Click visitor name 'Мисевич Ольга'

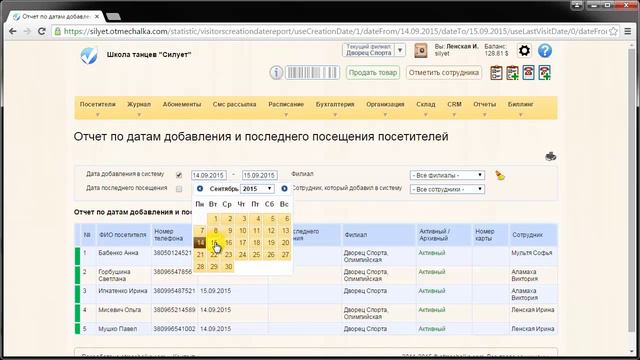[x=120, y=310]
